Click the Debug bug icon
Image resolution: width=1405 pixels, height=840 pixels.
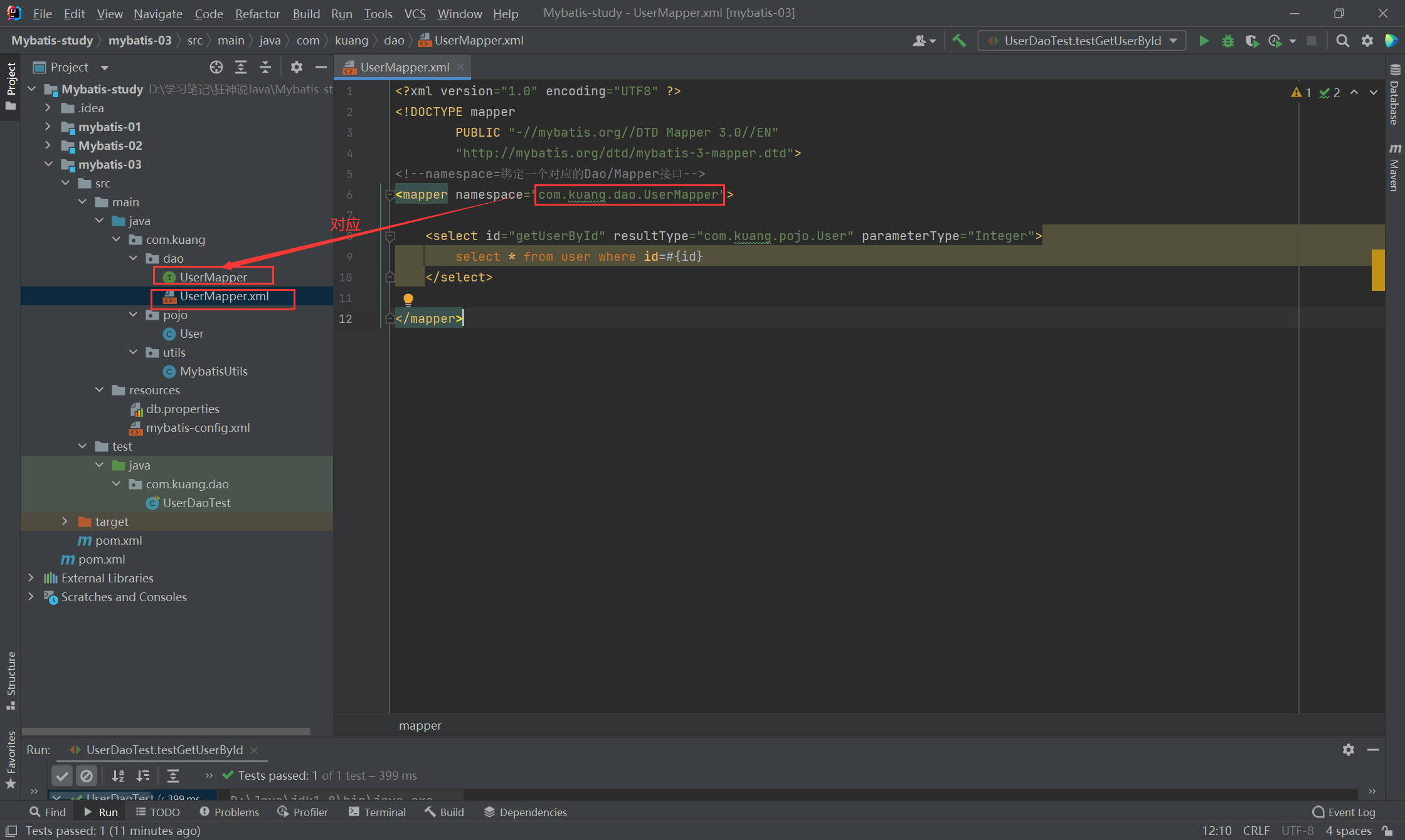[x=1227, y=41]
